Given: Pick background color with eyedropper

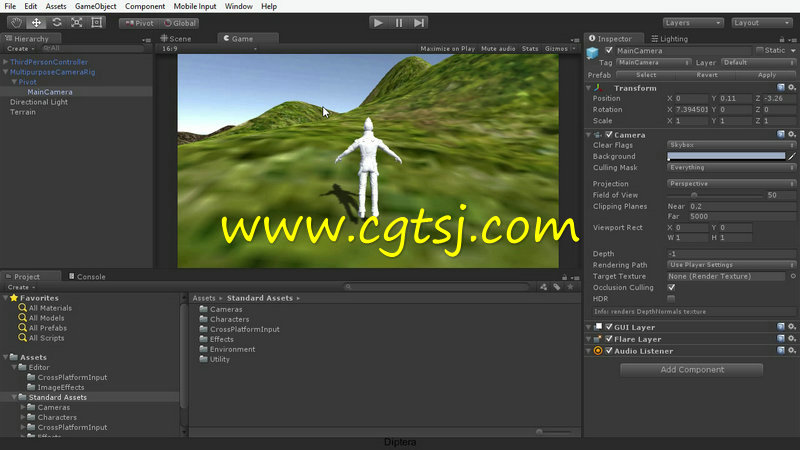Looking at the screenshot, I should [791, 156].
